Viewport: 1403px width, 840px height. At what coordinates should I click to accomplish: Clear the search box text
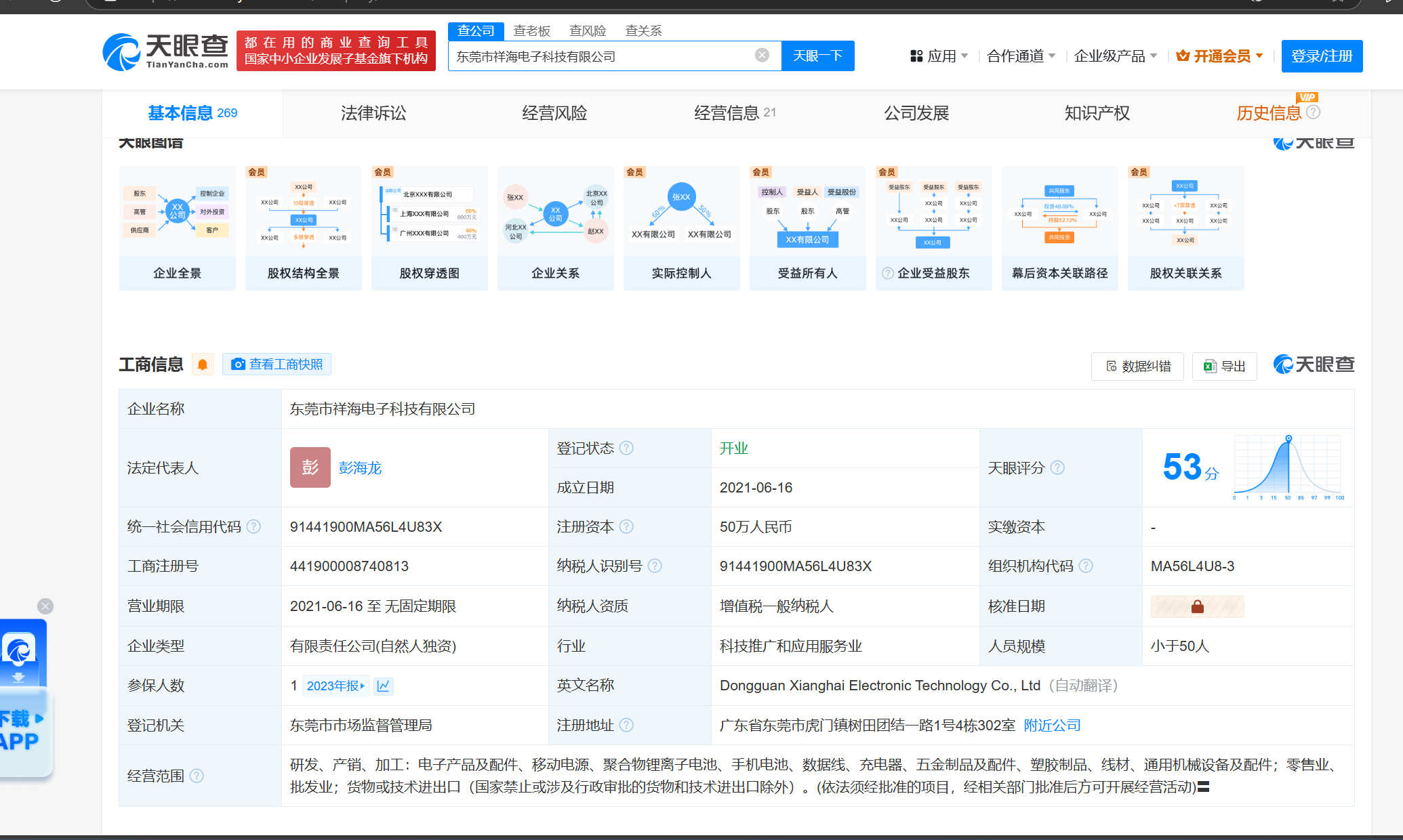(x=762, y=56)
